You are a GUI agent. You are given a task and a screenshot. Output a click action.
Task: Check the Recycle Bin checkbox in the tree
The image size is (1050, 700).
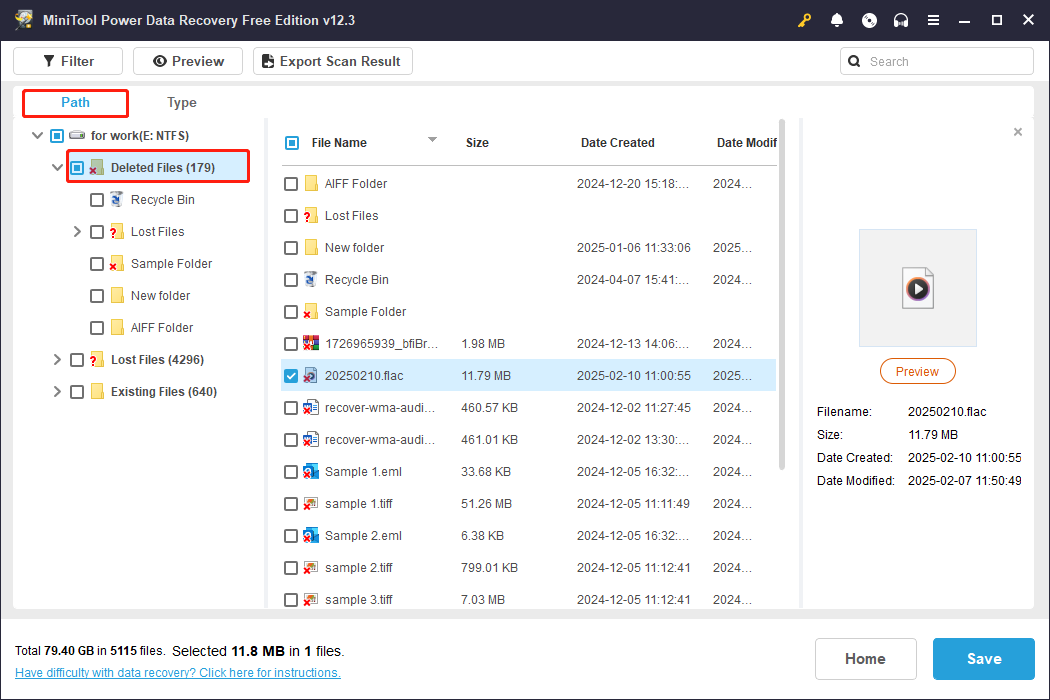pyautogui.click(x=97, y=200)
